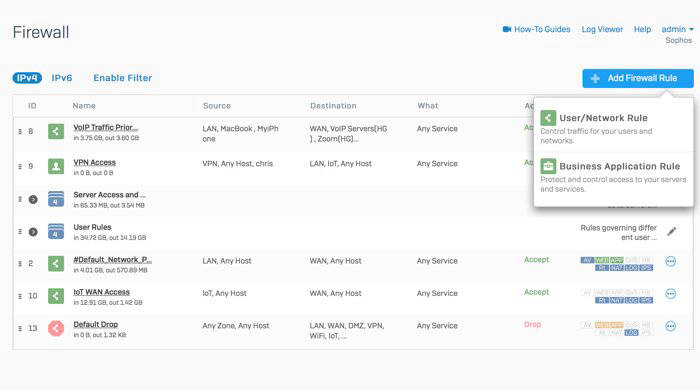Open the Log Viewer link
Viewport: 700px width, 390px height.
tap(602, 29)
